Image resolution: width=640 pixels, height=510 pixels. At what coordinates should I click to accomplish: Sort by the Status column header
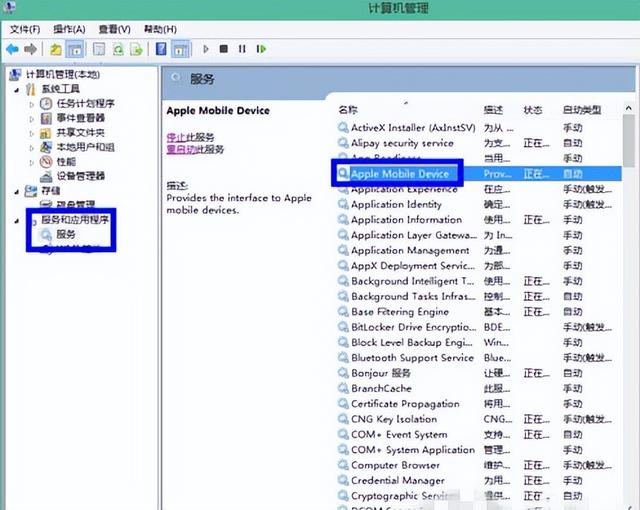pyautogui.click(x=533, y=110)
